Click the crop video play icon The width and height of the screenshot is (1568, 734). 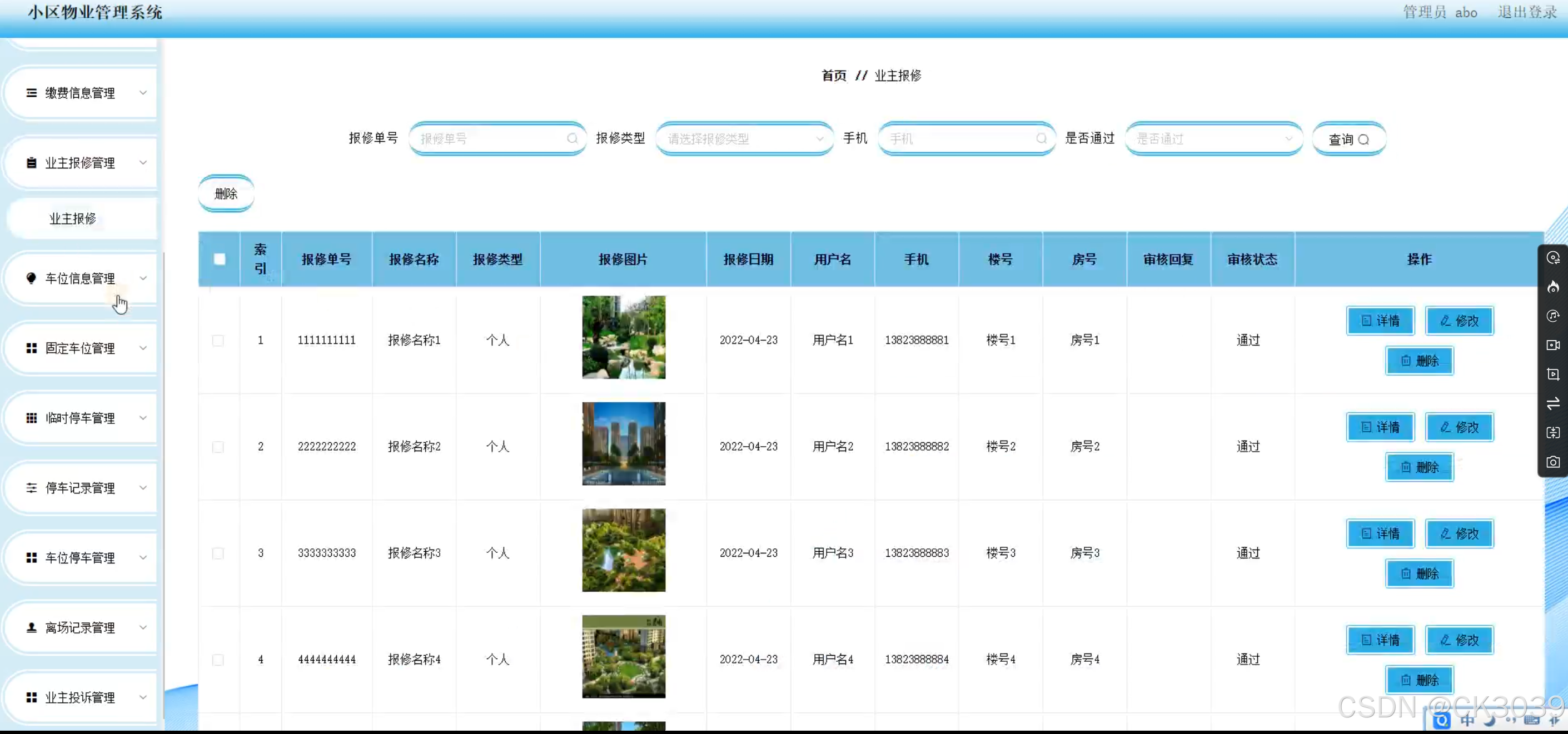point(1553,375)
